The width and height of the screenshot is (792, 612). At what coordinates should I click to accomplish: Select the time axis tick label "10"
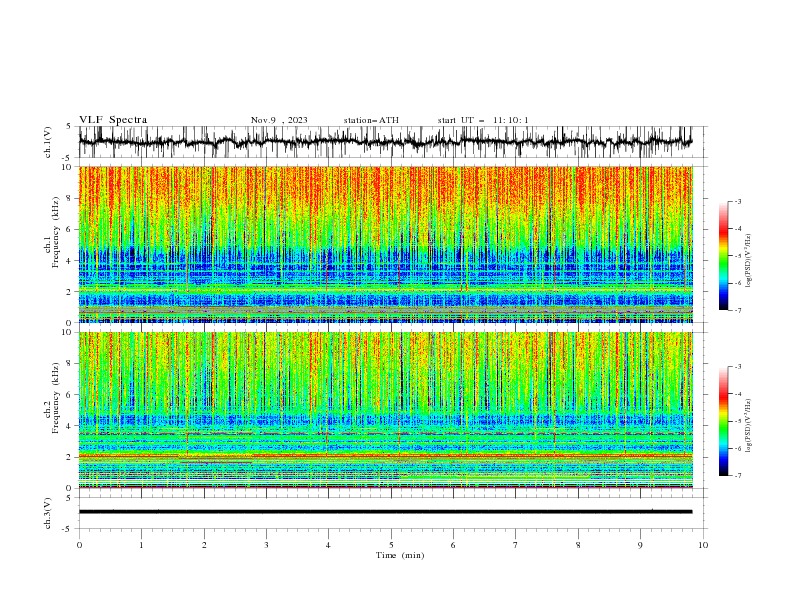tap(703, 545)
